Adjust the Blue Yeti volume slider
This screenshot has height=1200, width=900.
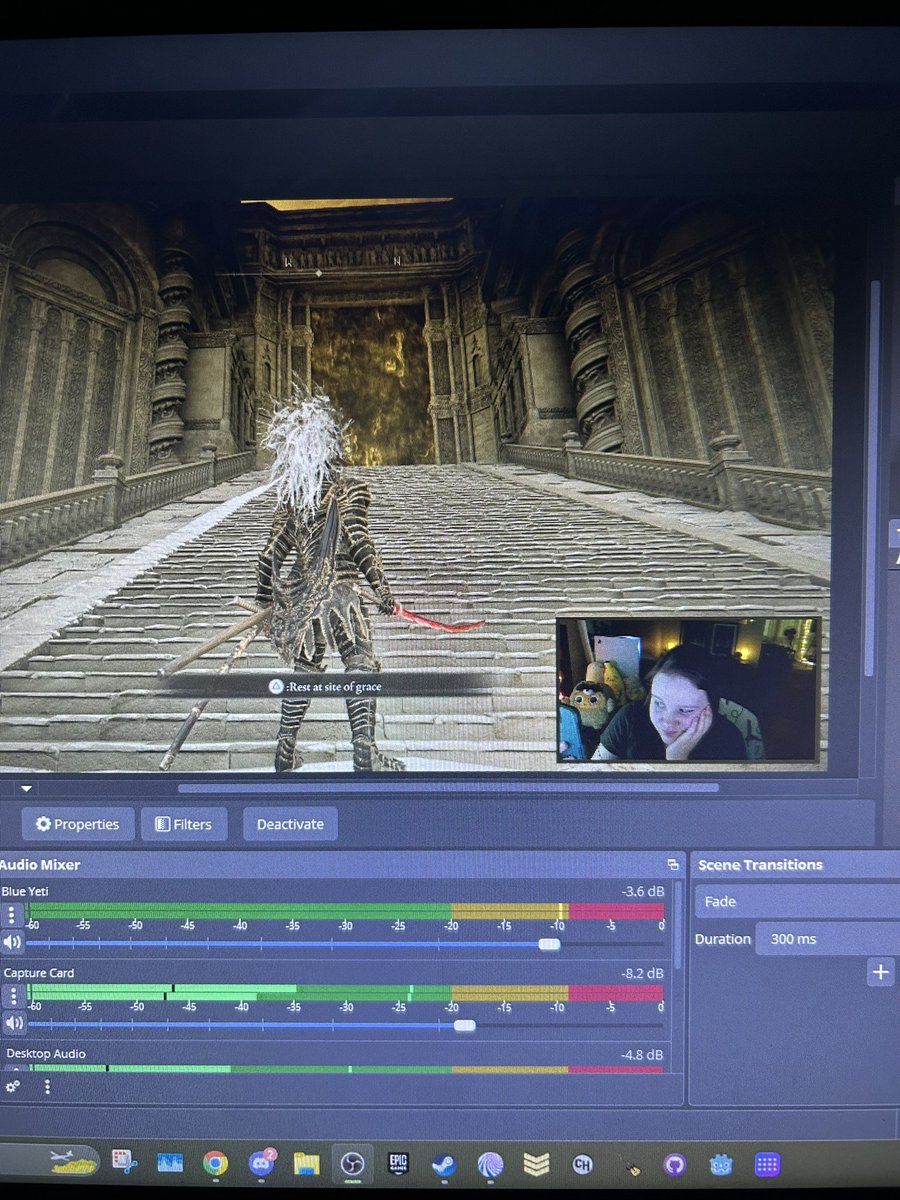[x=552, y=943]
